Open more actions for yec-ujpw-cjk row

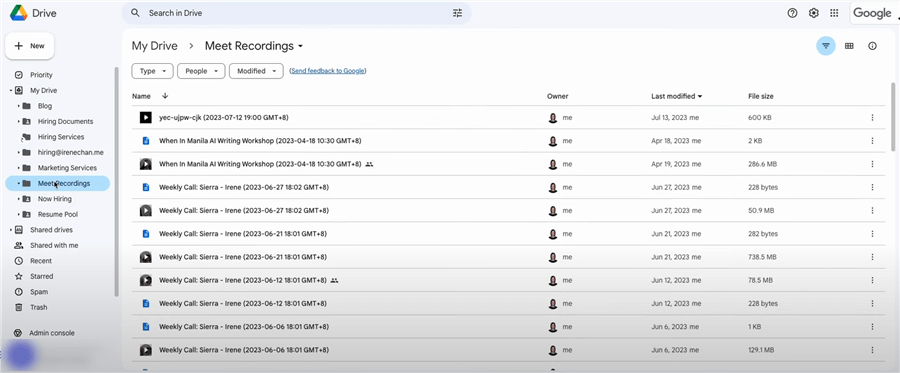coord(872,118)
